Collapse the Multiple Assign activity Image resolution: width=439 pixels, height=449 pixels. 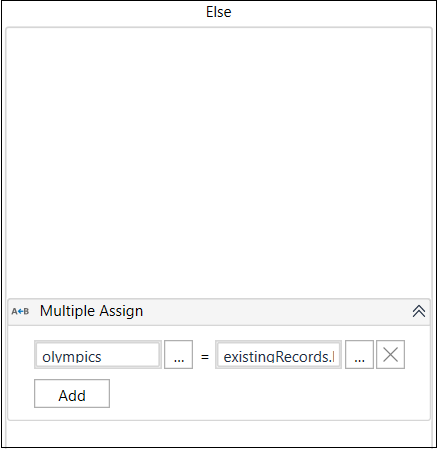point(419,311)
